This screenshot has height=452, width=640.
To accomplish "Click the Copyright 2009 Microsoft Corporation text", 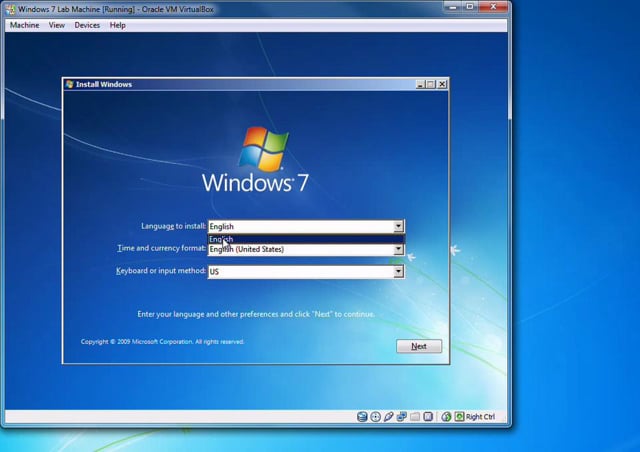I will [x=162, y=342].
